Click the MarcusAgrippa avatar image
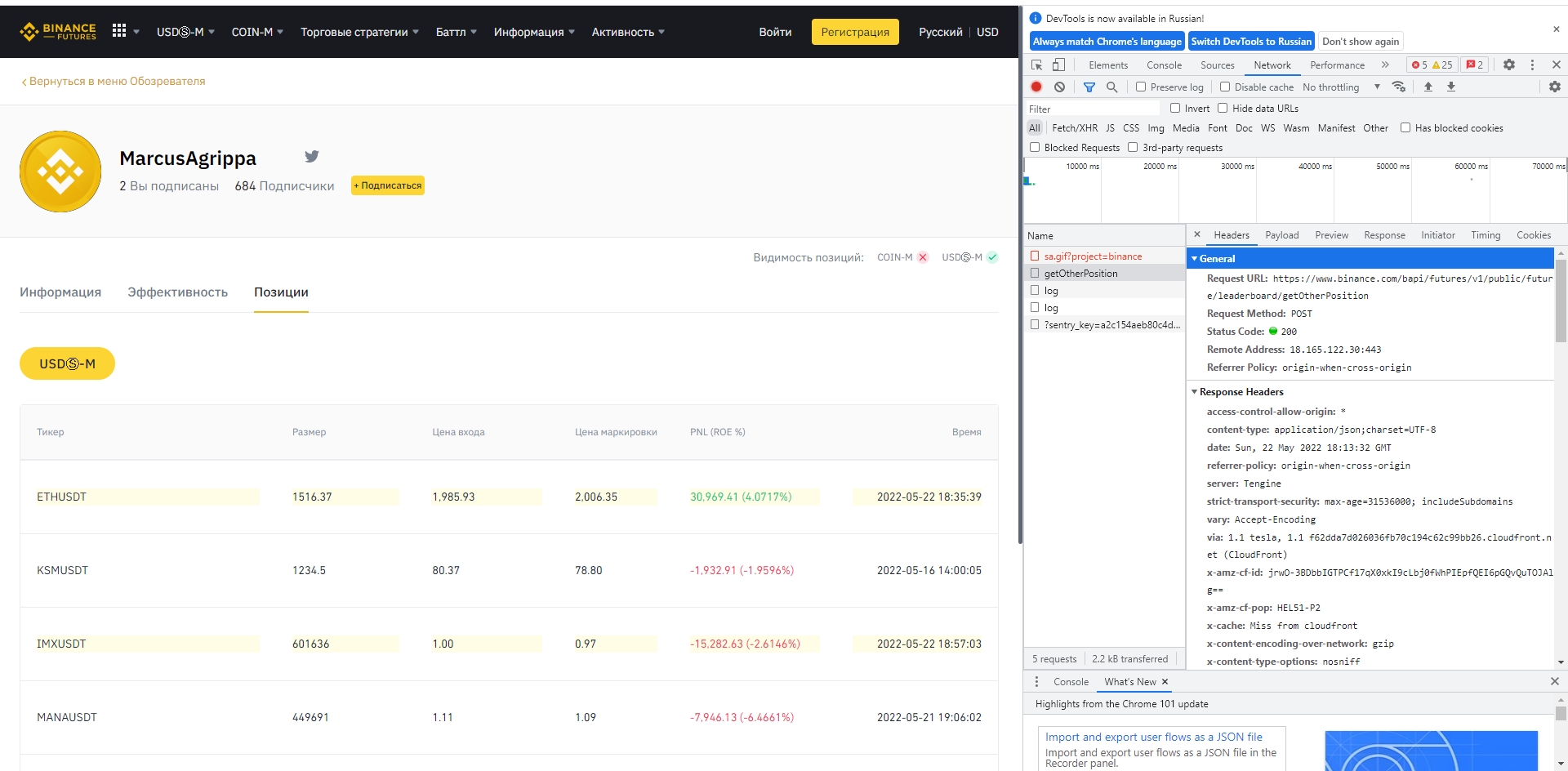Viewport: 1568px width, 771px height. [x=60, y=172]
